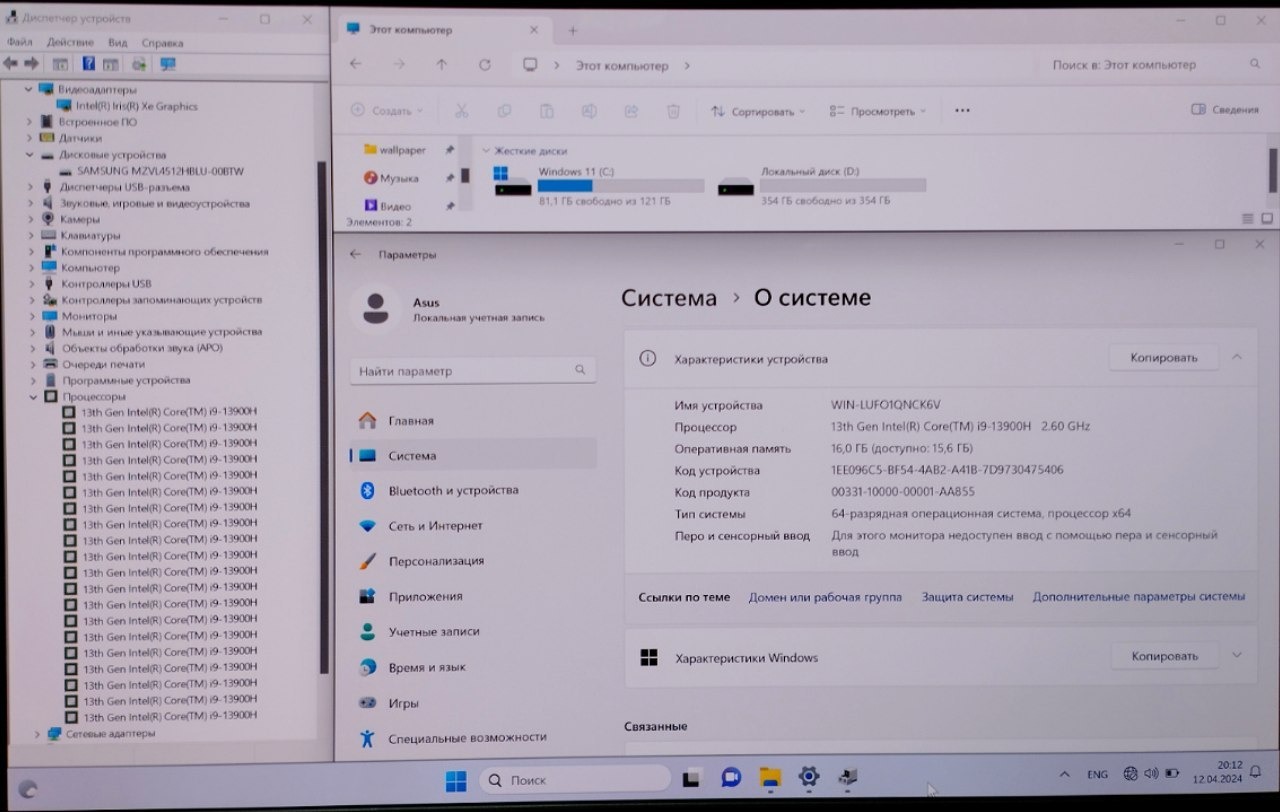Open the Защита системы link
Screen dimensions: 1280x812
[967, 597]
